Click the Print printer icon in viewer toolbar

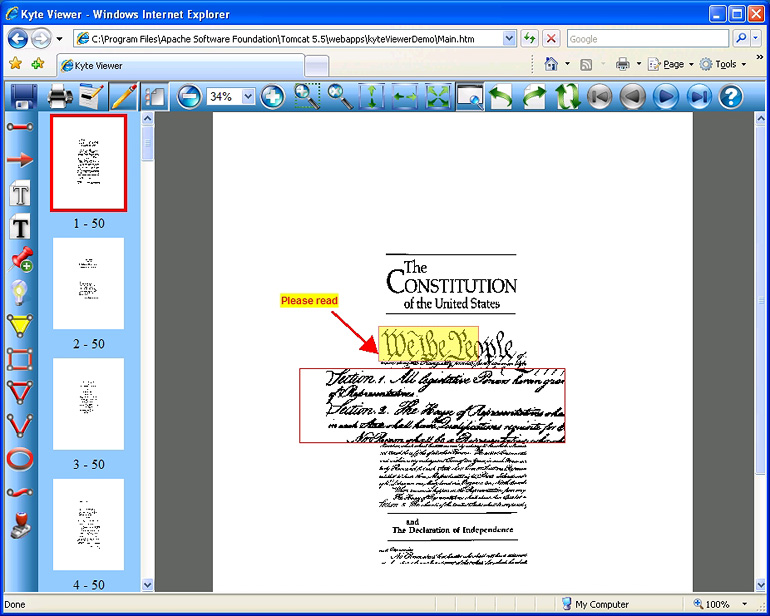click(x=60, y=96)
